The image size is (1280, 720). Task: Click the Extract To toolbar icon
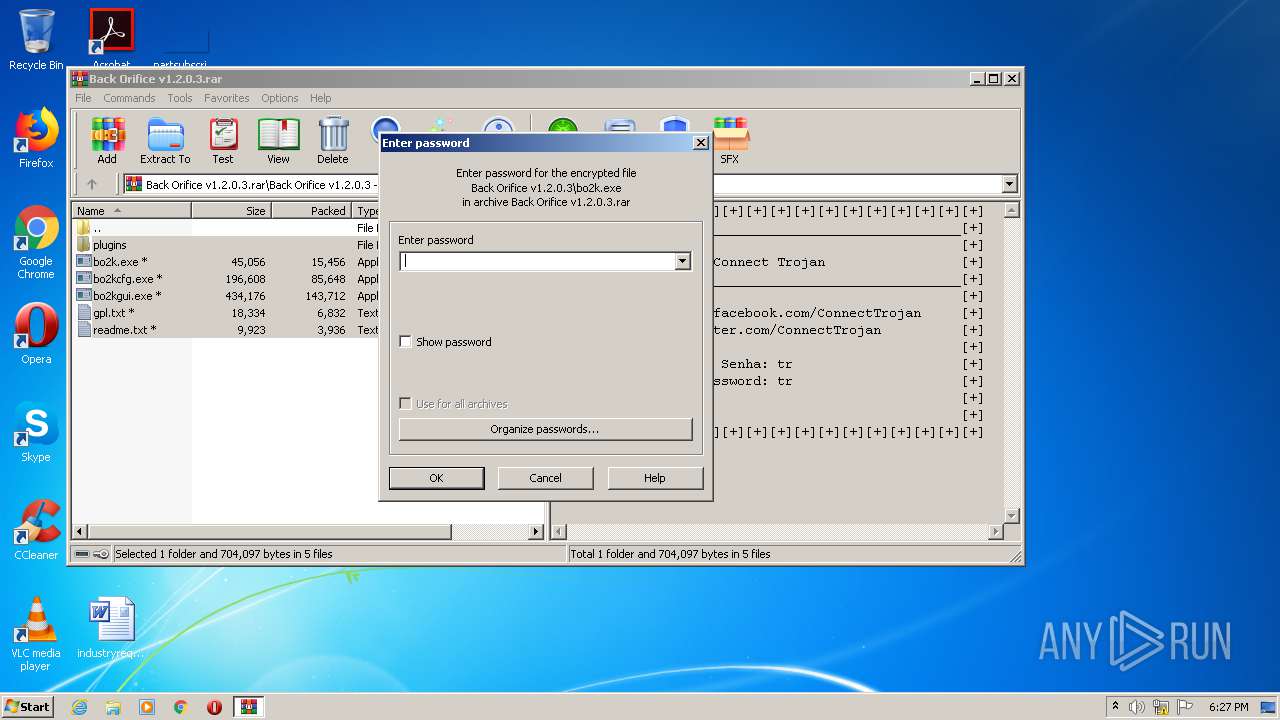coord(165,141)
